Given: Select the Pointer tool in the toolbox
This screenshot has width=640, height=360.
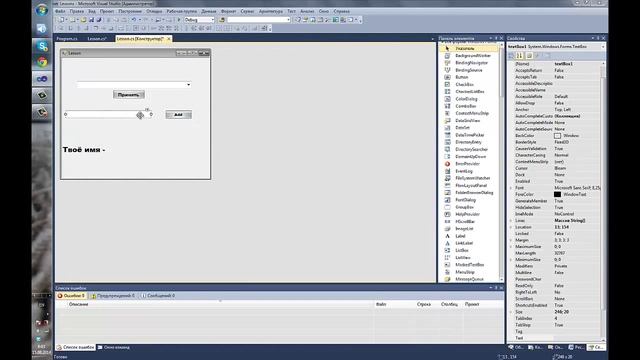Looking at the screenshot, I should (469, 48).
